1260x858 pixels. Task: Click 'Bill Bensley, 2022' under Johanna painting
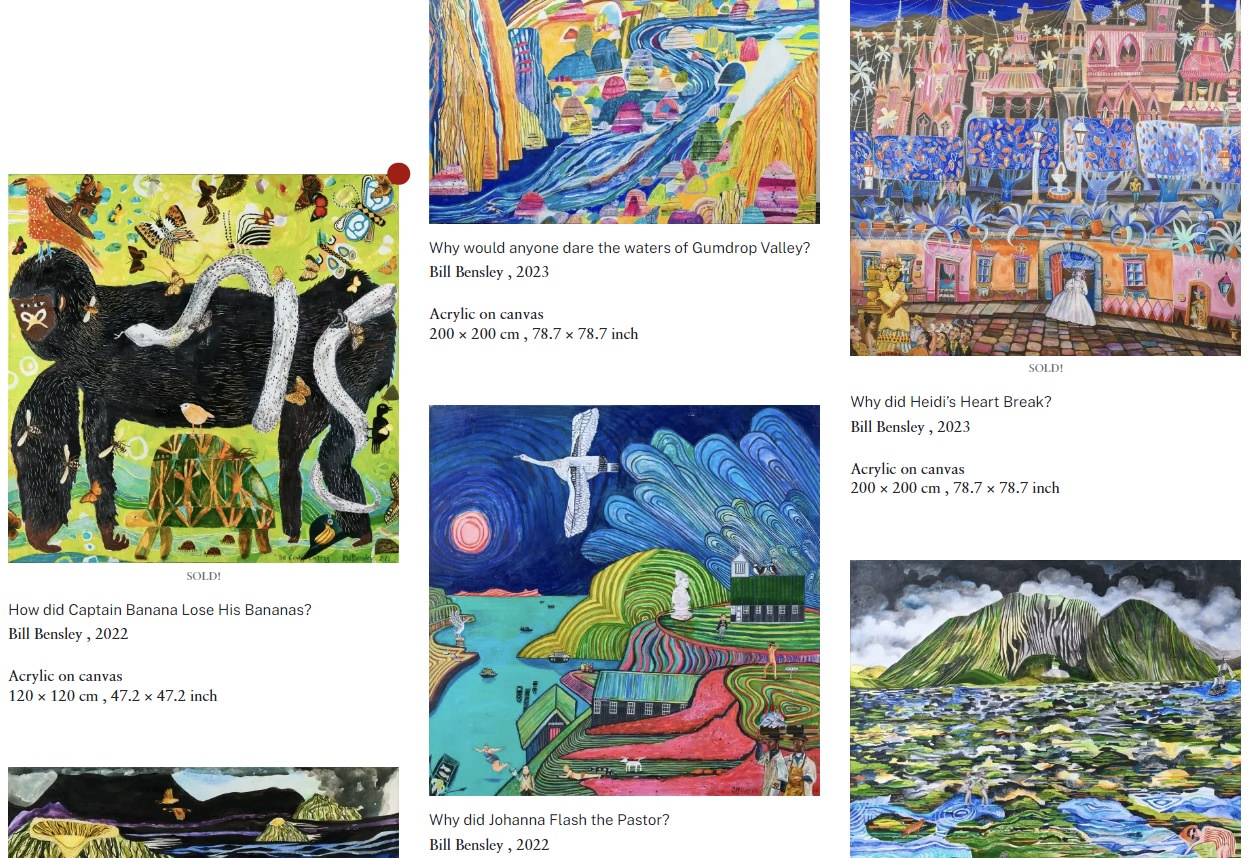pyautogui.click(x=489, y=845)
